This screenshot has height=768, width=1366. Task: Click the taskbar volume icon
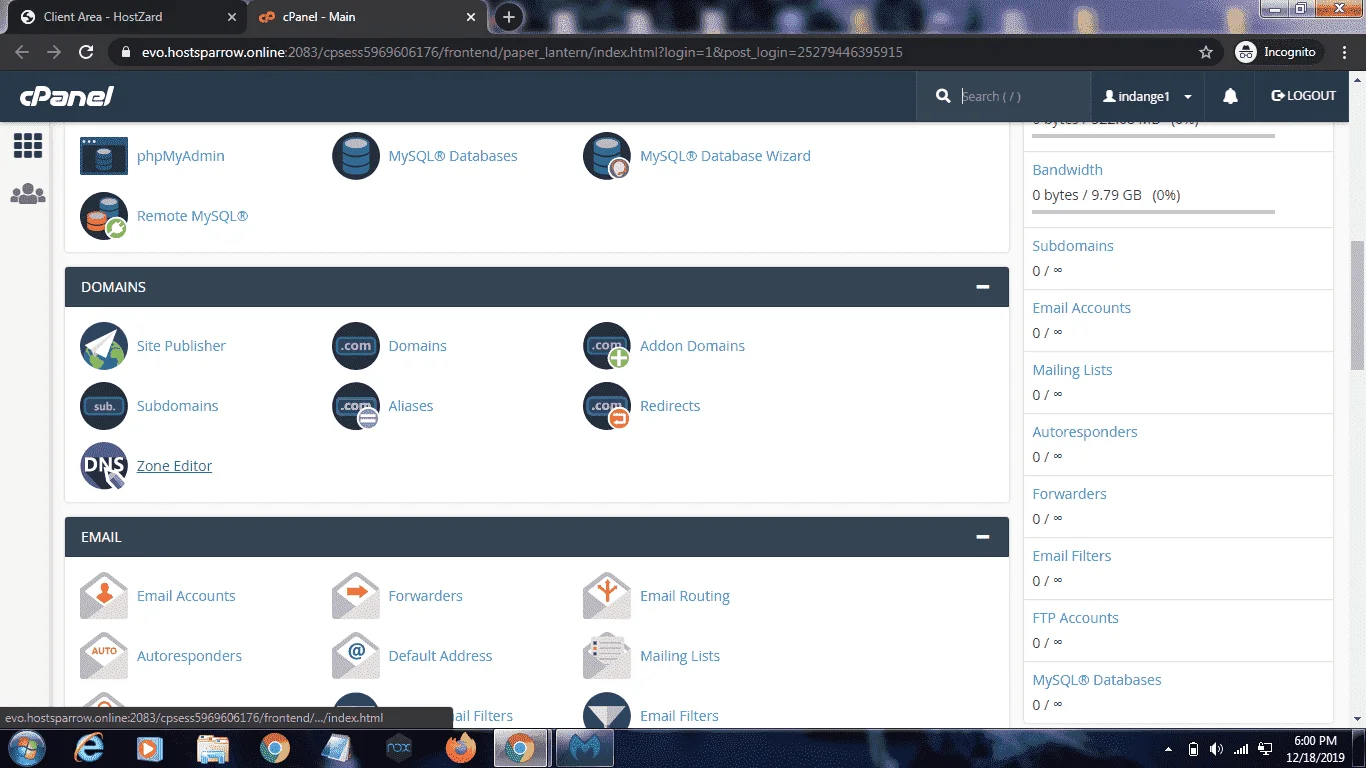click(1216, 749)
